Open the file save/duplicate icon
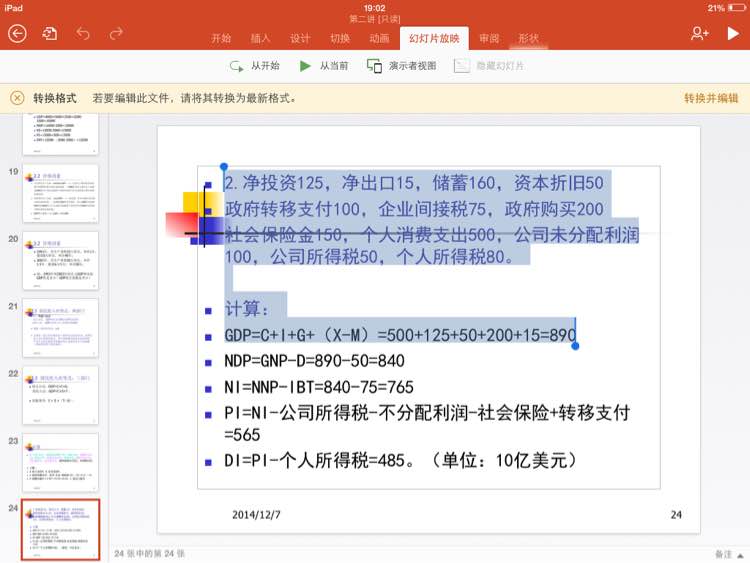The image size is (750, 563). coord(49,33)
